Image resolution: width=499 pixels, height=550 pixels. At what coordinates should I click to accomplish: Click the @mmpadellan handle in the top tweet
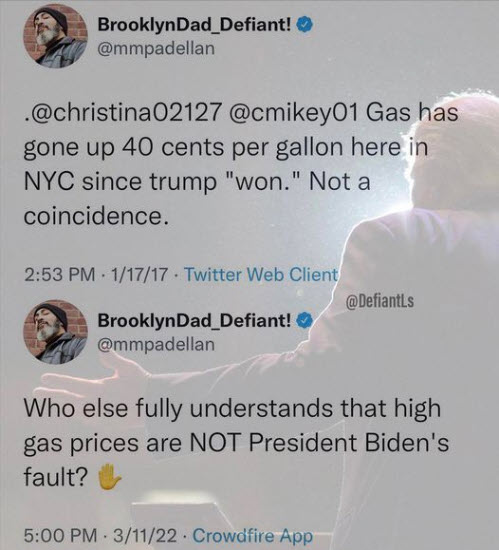click(156, 48)
